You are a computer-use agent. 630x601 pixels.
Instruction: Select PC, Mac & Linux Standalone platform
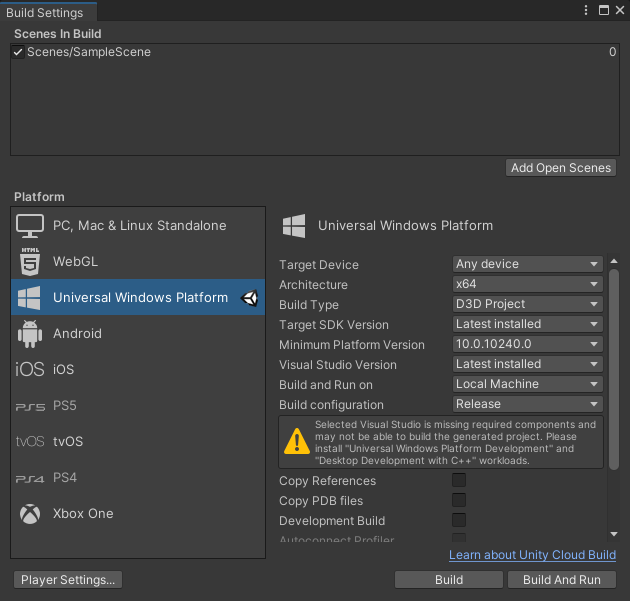[x=138, y=226]
